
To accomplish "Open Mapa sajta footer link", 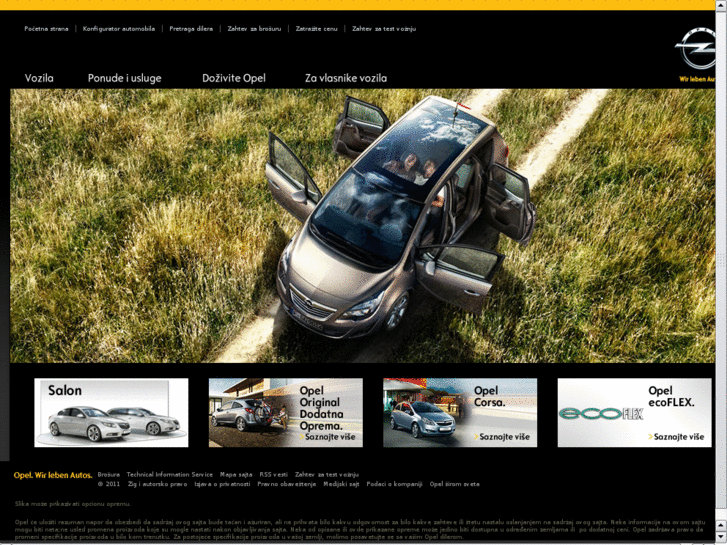I will coord(236,474).
